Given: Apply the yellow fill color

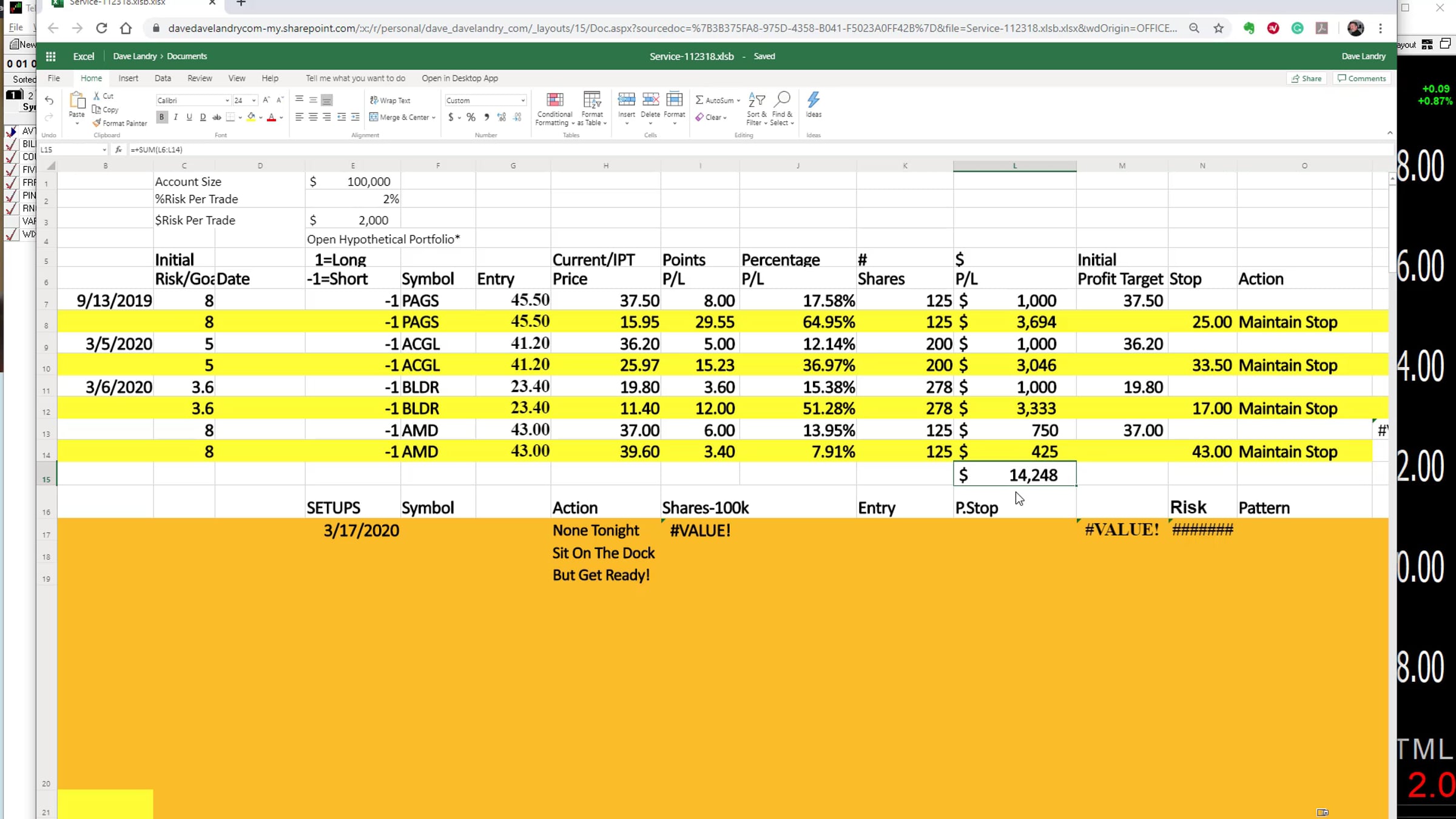Looking at the screenshot, I should click(251, 117).
